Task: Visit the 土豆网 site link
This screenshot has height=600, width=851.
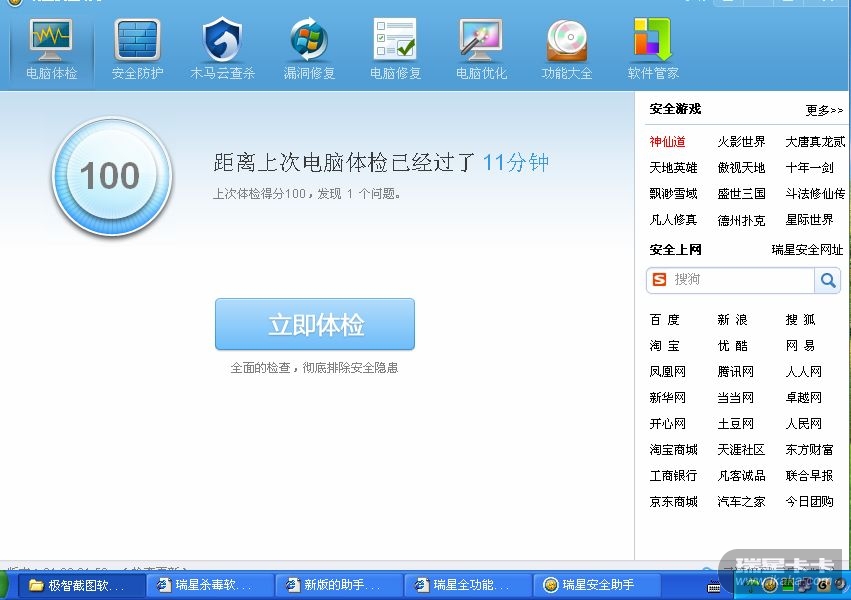Action: pos(735,424)
